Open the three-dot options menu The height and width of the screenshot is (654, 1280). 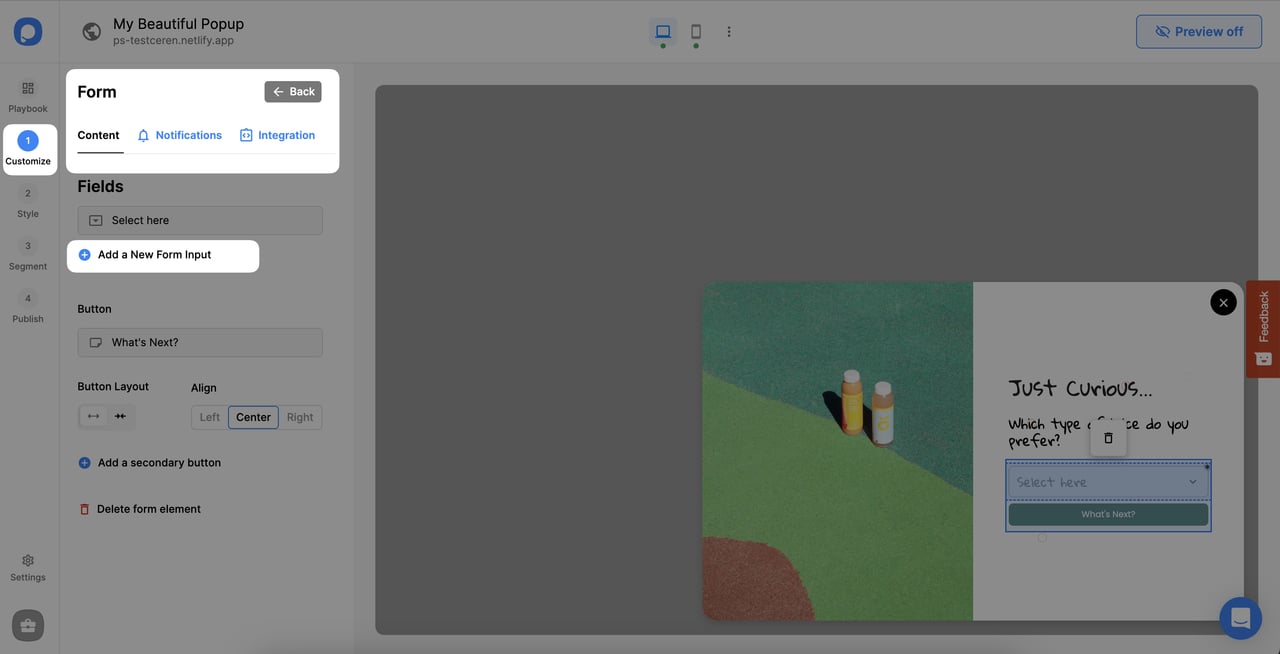pos(728,31)
